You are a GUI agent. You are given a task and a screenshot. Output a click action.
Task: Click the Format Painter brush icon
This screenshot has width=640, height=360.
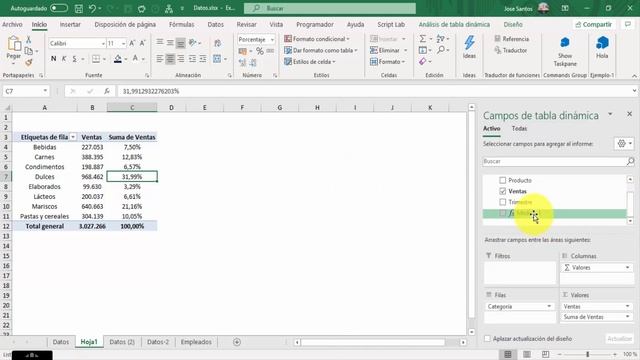(29, 62)
